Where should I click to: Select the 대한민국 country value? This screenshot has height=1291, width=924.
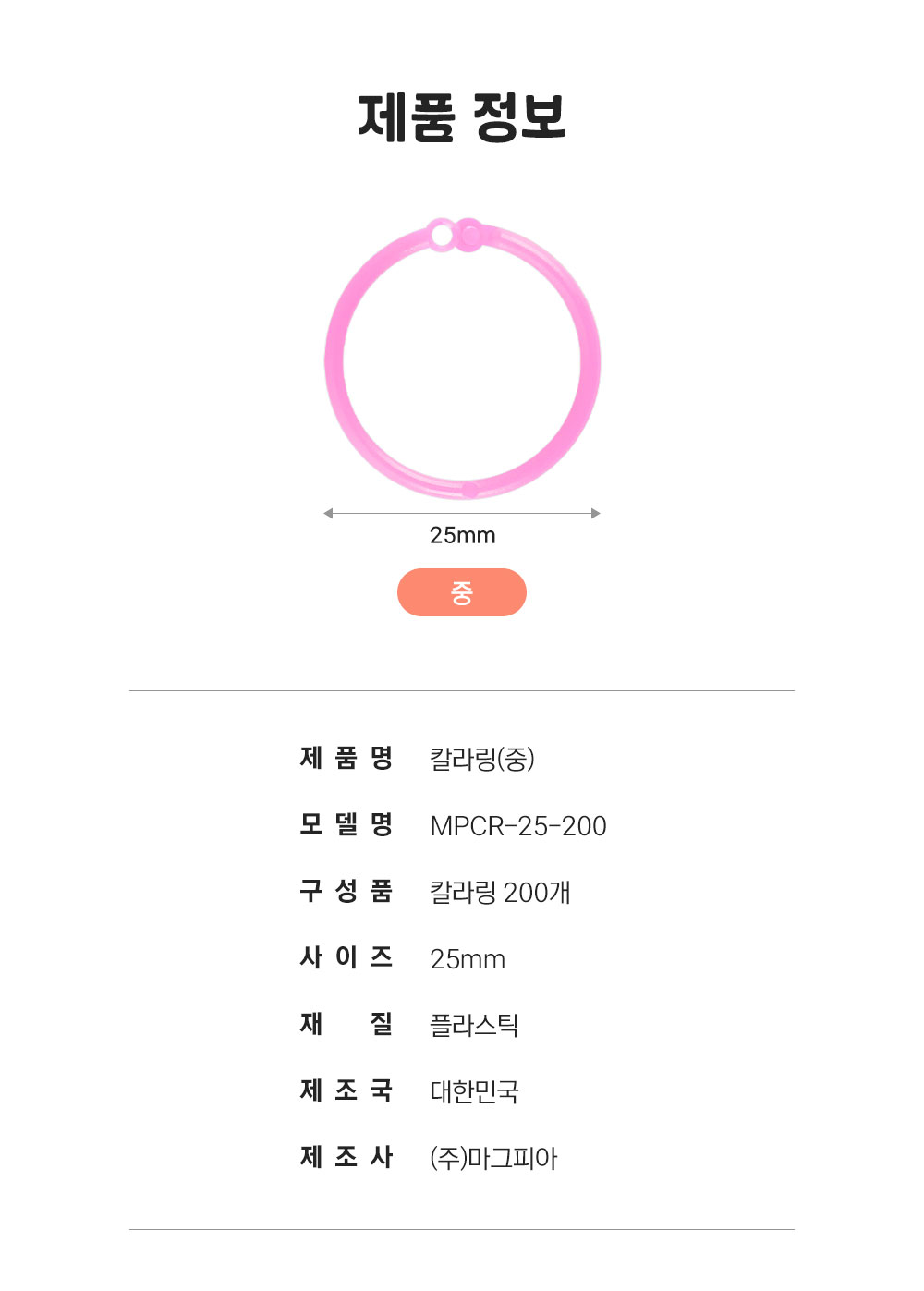pos(474,1092)
